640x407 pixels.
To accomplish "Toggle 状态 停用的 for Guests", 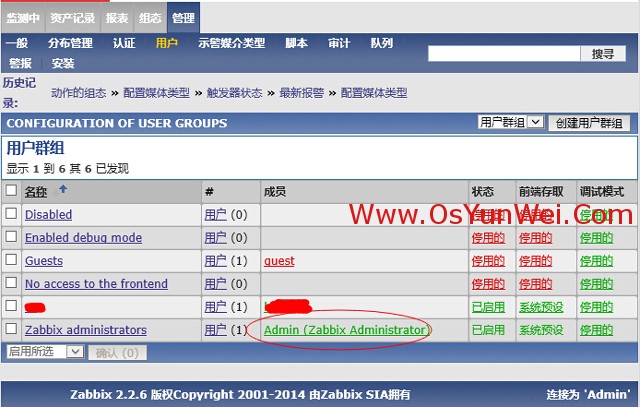I will coord(488,261).
